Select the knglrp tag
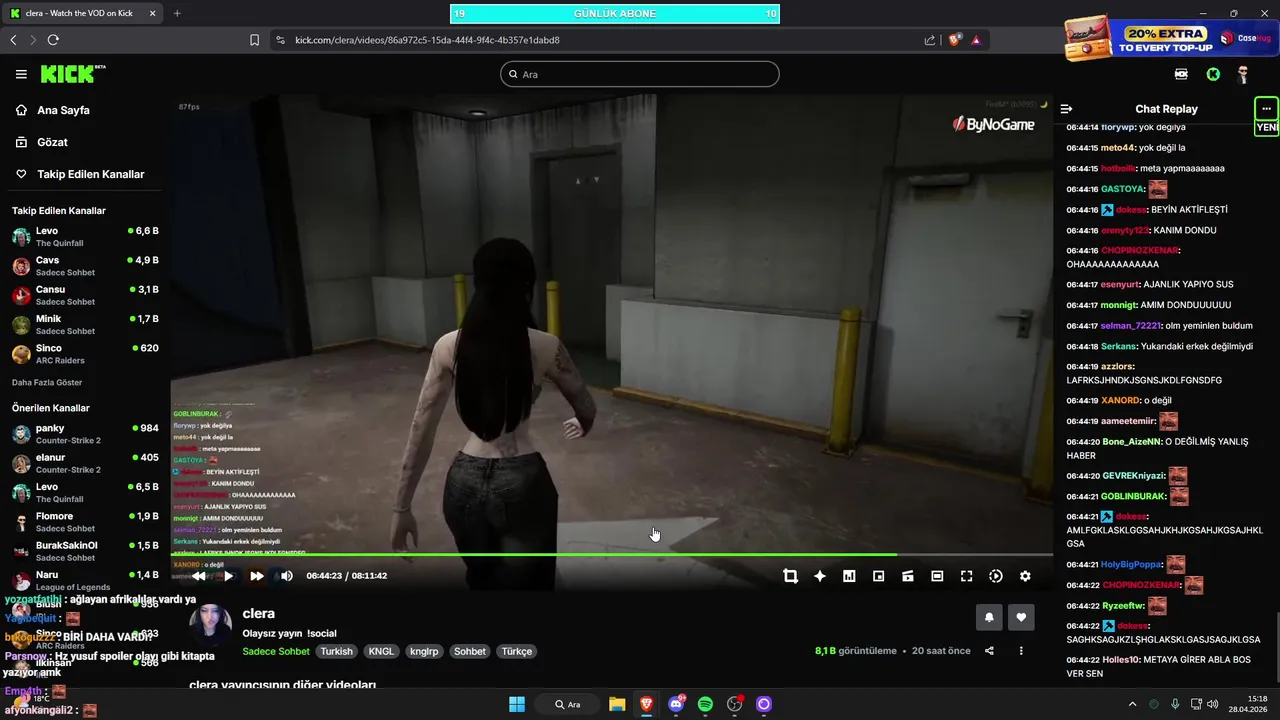The image size is (1280, 720). point(423,651)
